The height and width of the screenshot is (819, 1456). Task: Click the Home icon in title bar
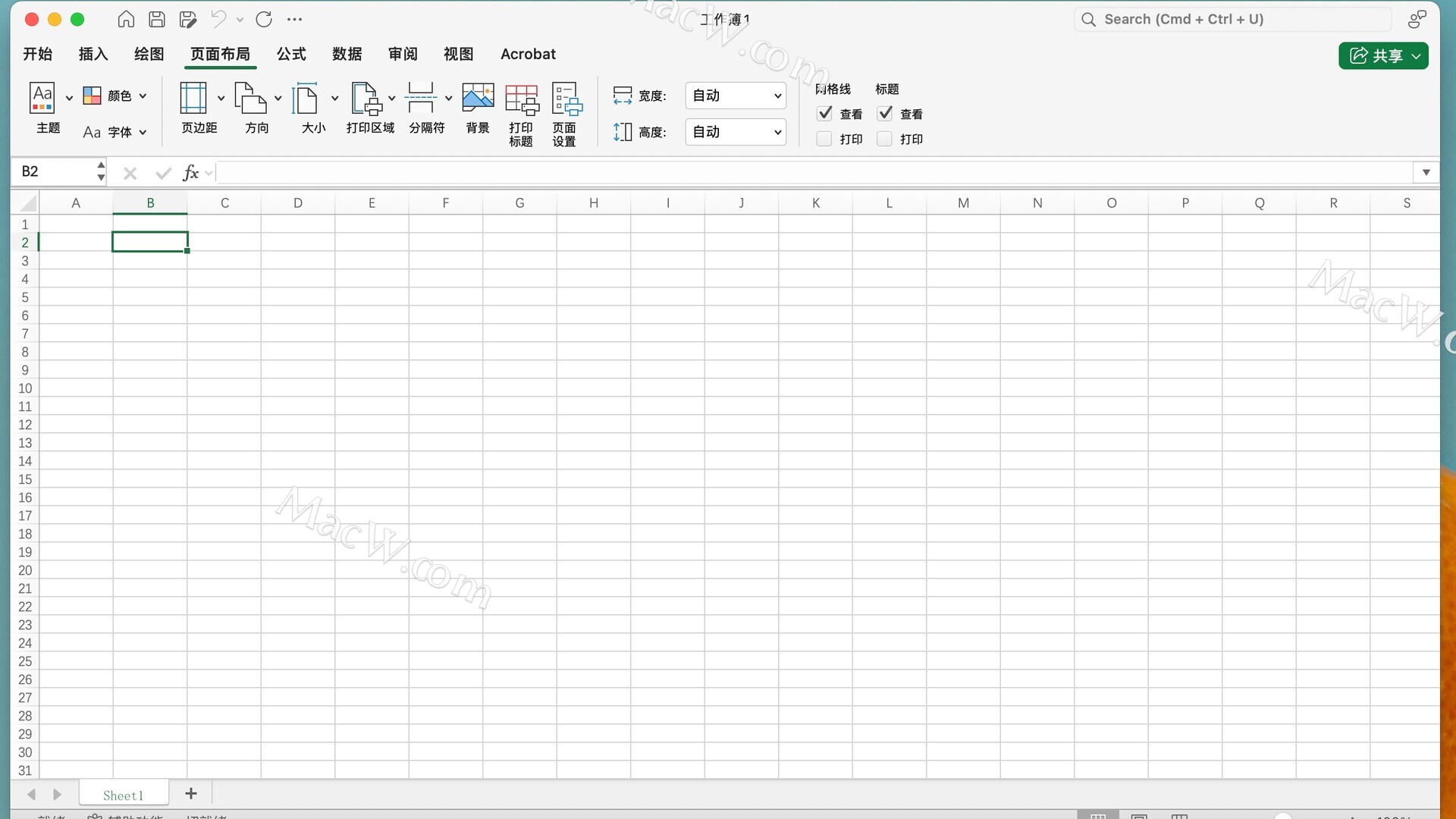point(126,19)
